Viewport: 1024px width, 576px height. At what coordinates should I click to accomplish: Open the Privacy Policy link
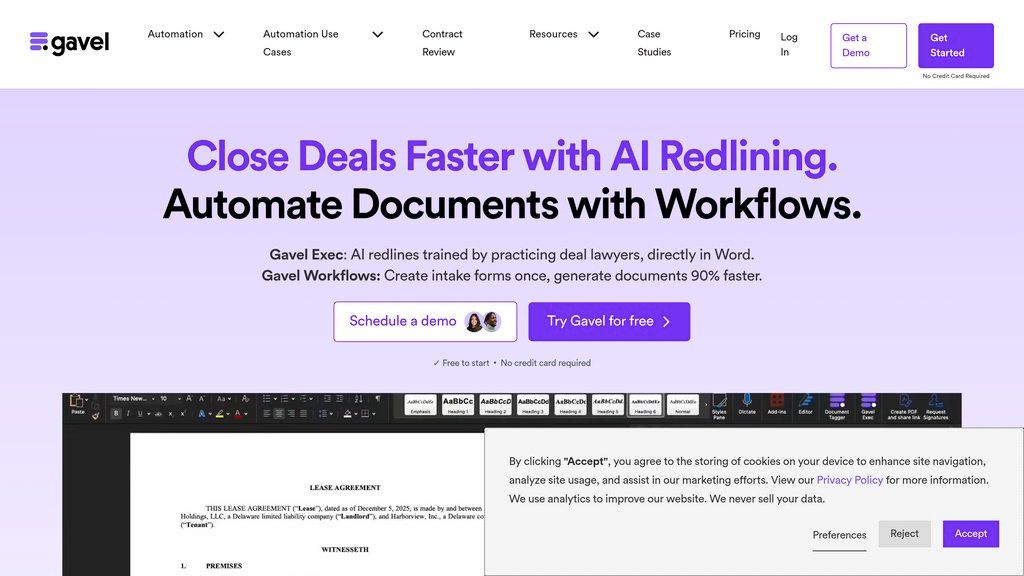point(850,480)
